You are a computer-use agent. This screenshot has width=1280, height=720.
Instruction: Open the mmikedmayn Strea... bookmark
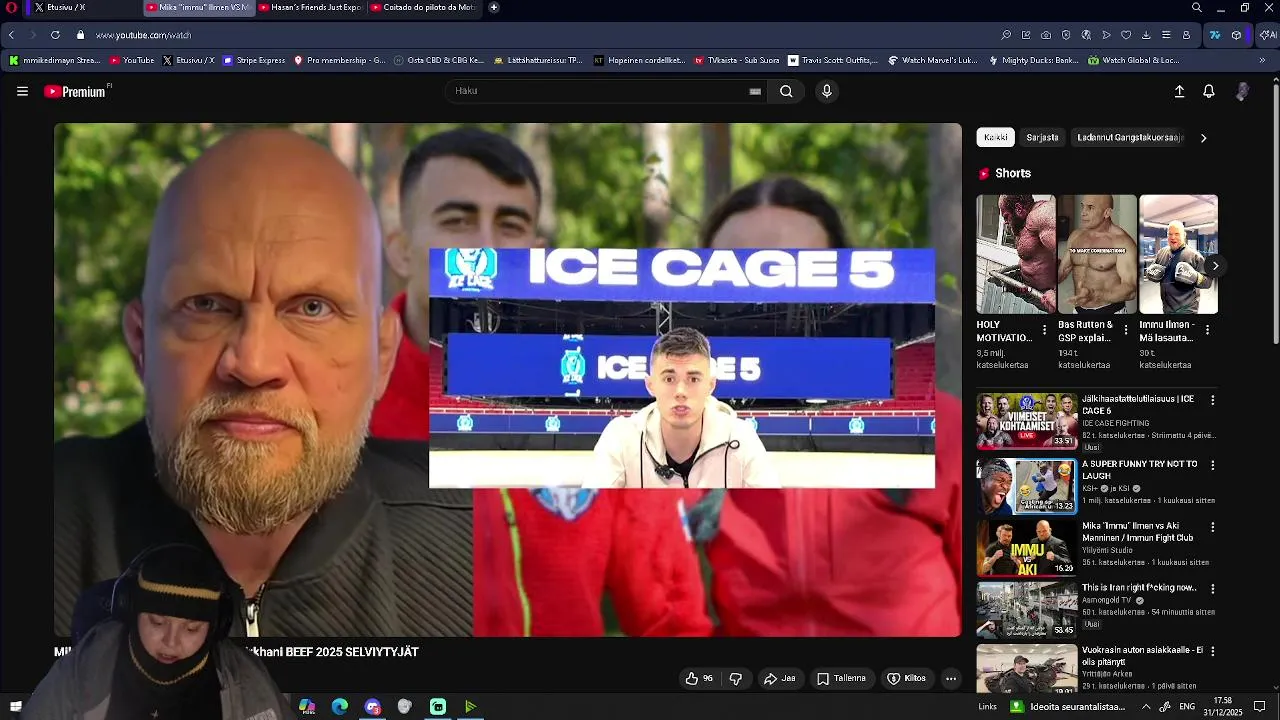click(x=55, y=60)
